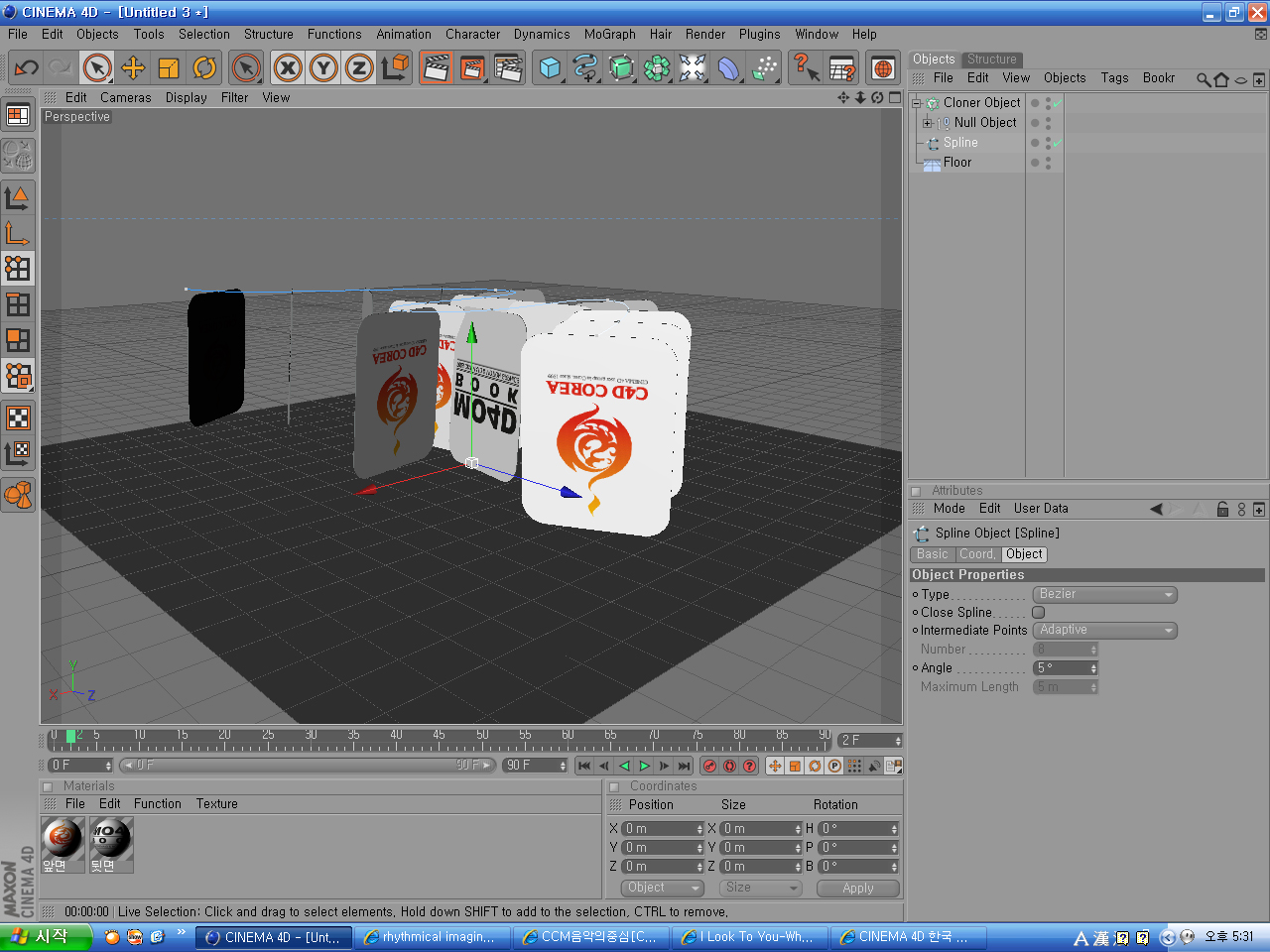Switch to rhythmical imagin... taskbar window
This screenshot has height=952, width=1270.
click(x=434, y=937)
